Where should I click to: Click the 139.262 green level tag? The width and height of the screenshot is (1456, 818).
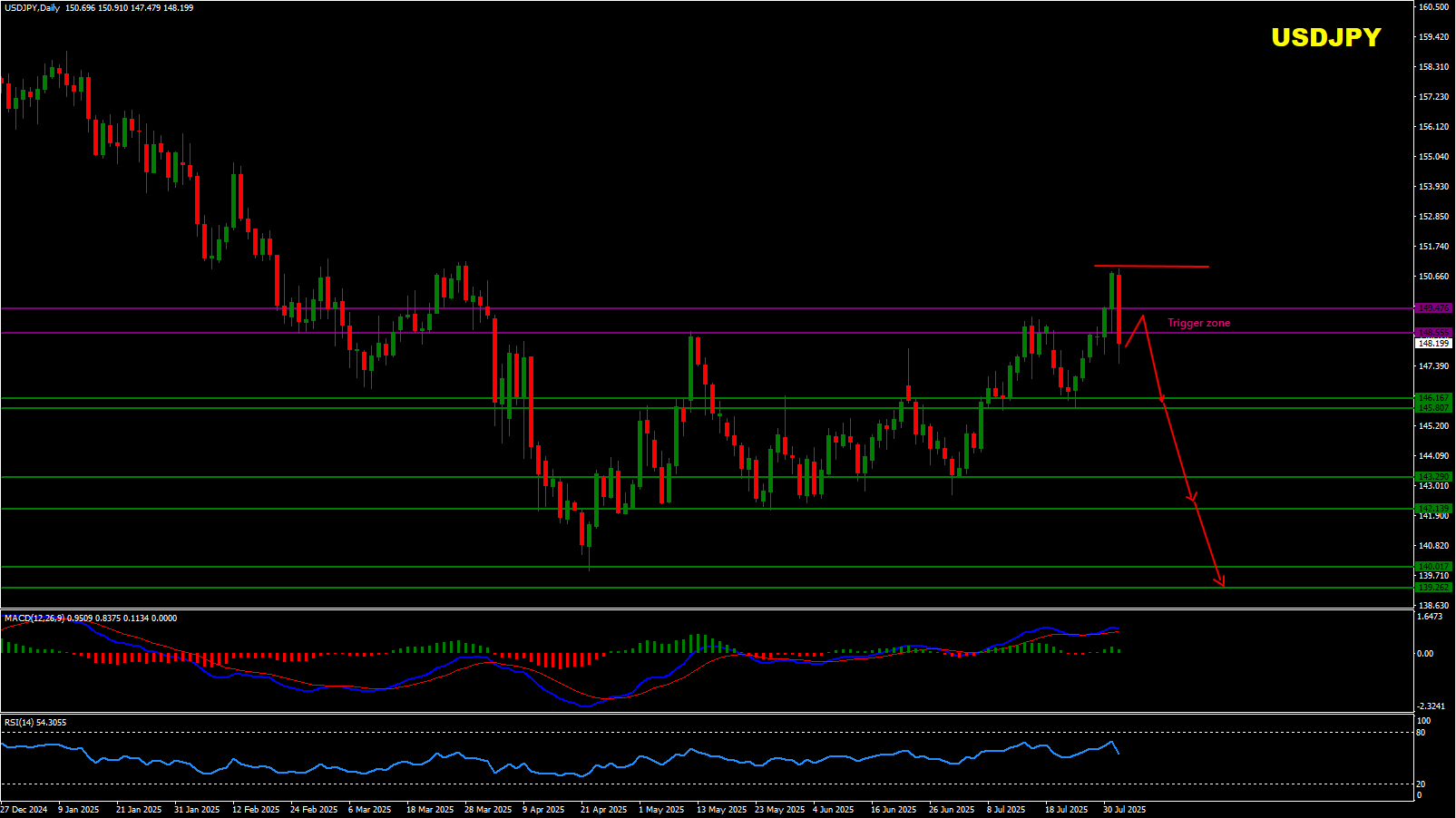[x=1433, y=588]
